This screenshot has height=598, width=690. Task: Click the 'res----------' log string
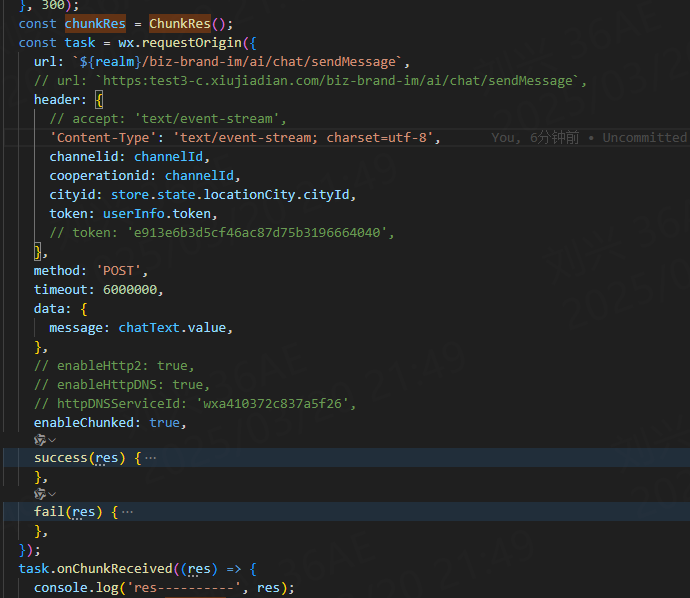pos(184,588)
